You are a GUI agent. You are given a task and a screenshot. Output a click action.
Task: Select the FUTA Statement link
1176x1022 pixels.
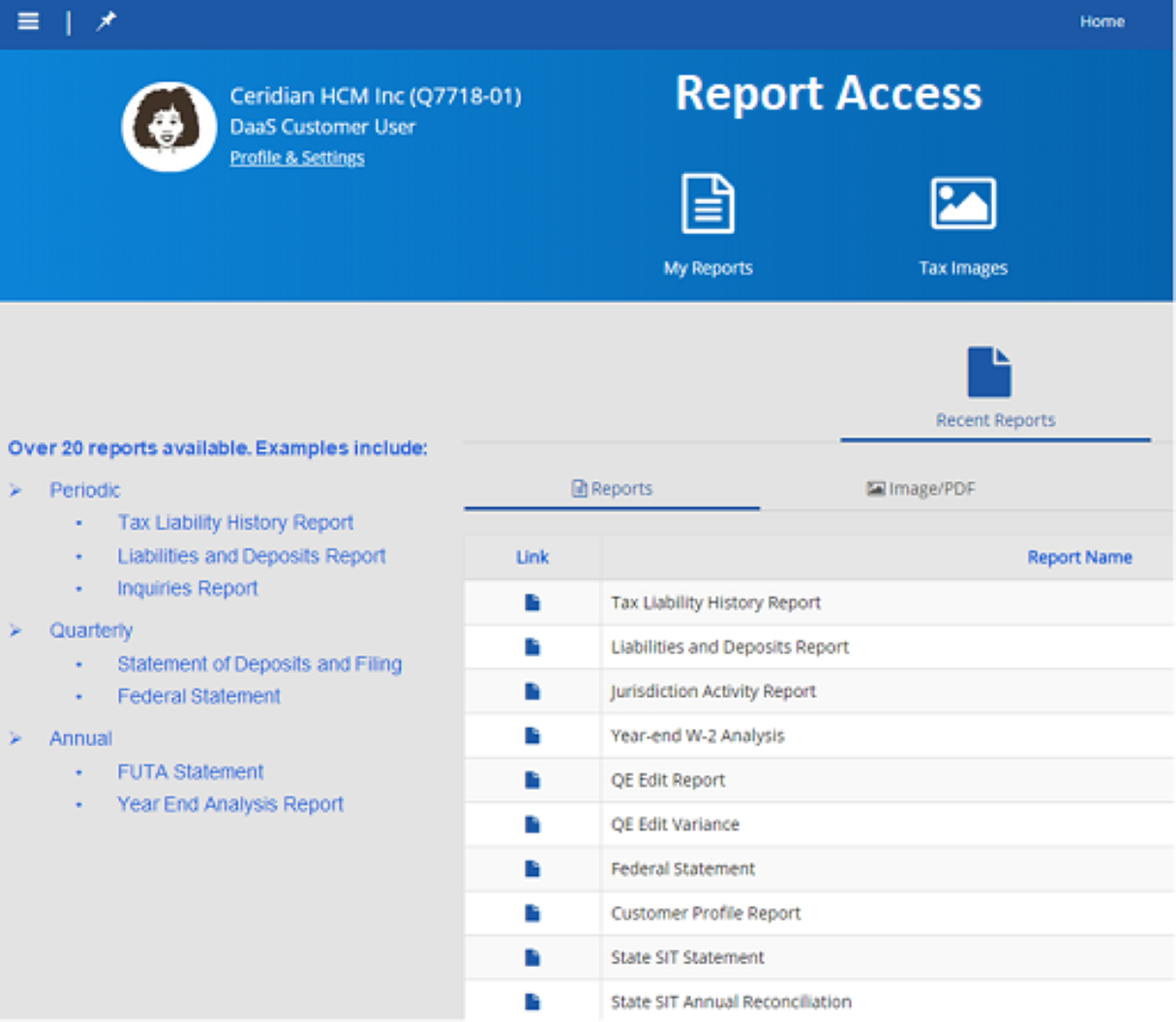pos(190,771)
